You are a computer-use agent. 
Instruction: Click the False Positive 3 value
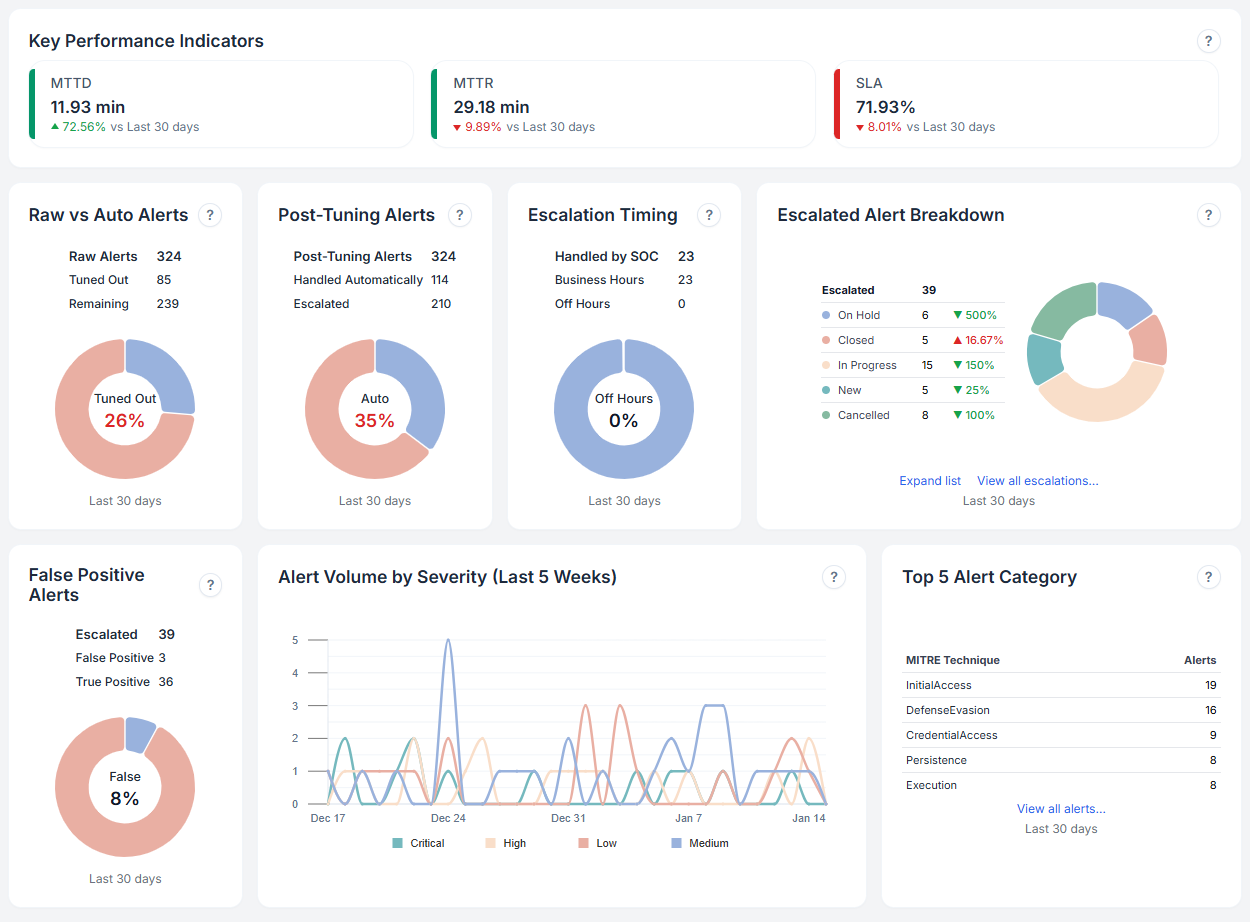(162, 658)
